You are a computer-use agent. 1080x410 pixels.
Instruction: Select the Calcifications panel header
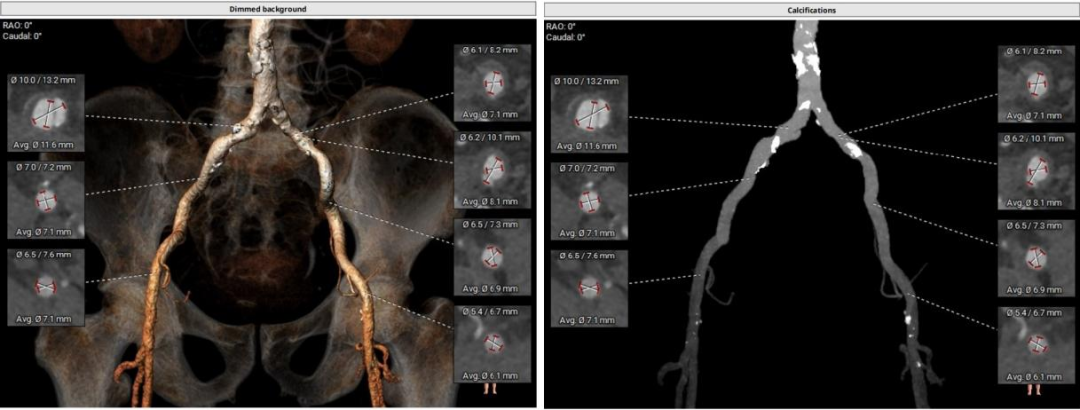click(811, 9)
